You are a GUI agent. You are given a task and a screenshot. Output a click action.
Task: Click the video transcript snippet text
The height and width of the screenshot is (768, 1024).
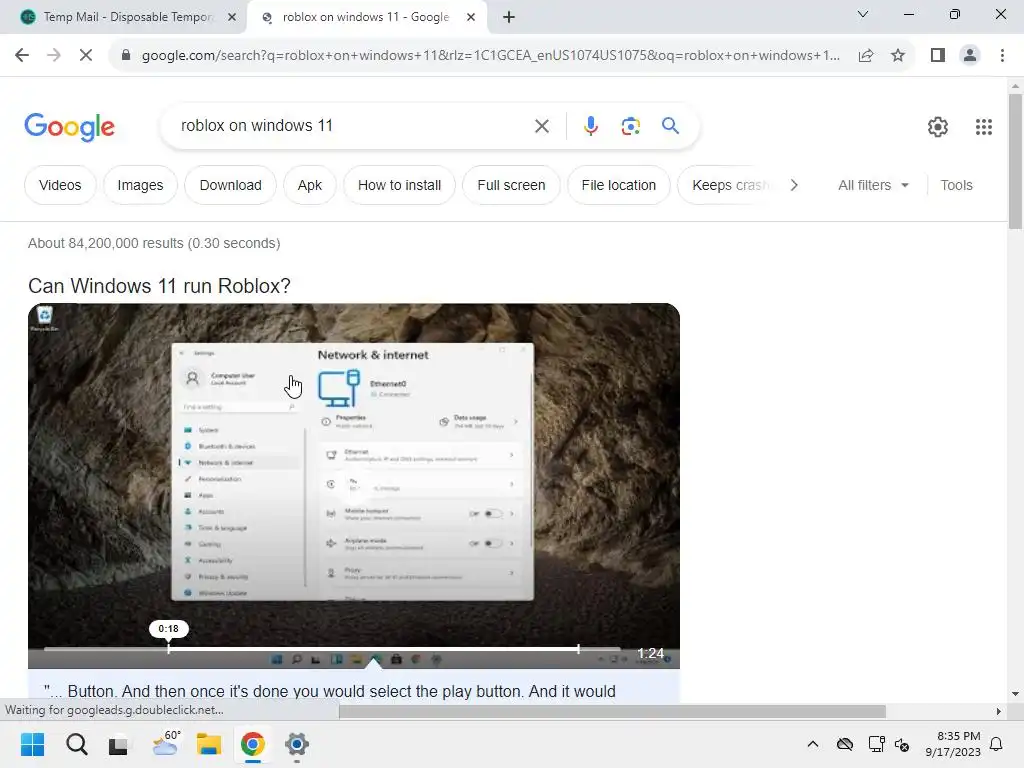click(x=330, y=691)
